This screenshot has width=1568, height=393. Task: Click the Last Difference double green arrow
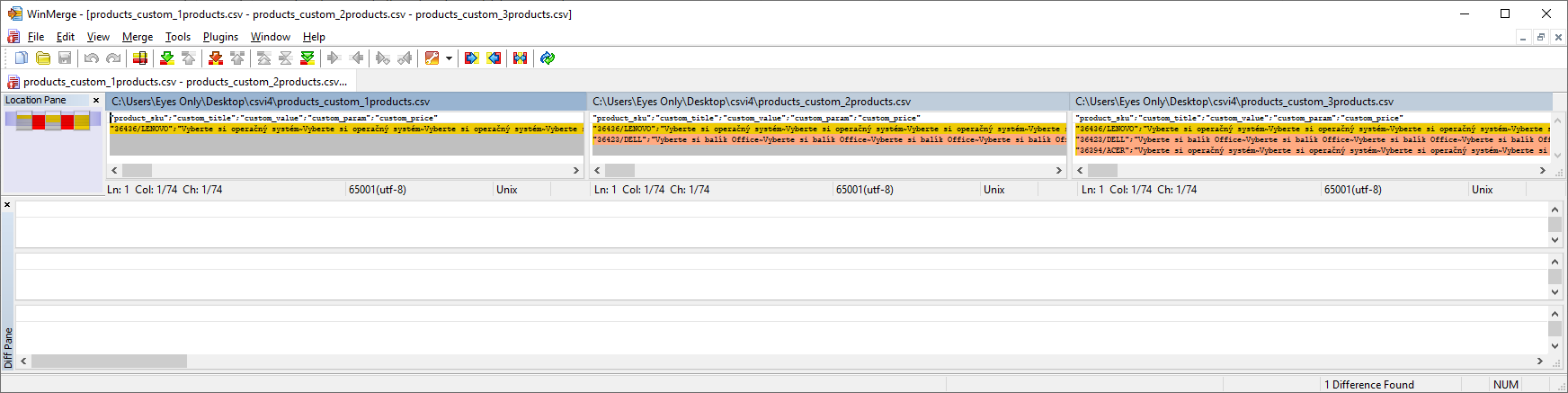(307, 58)
